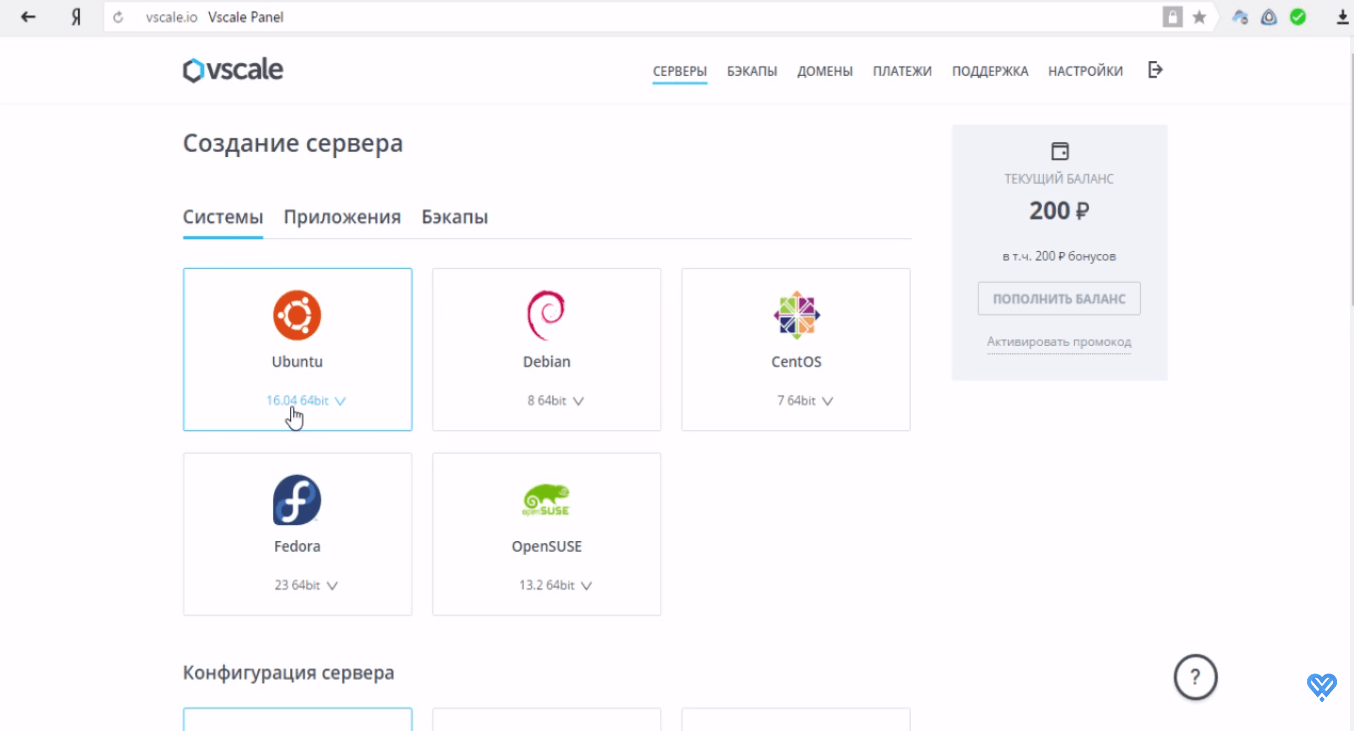Open the Поддержка menu item

coord(990,71)
